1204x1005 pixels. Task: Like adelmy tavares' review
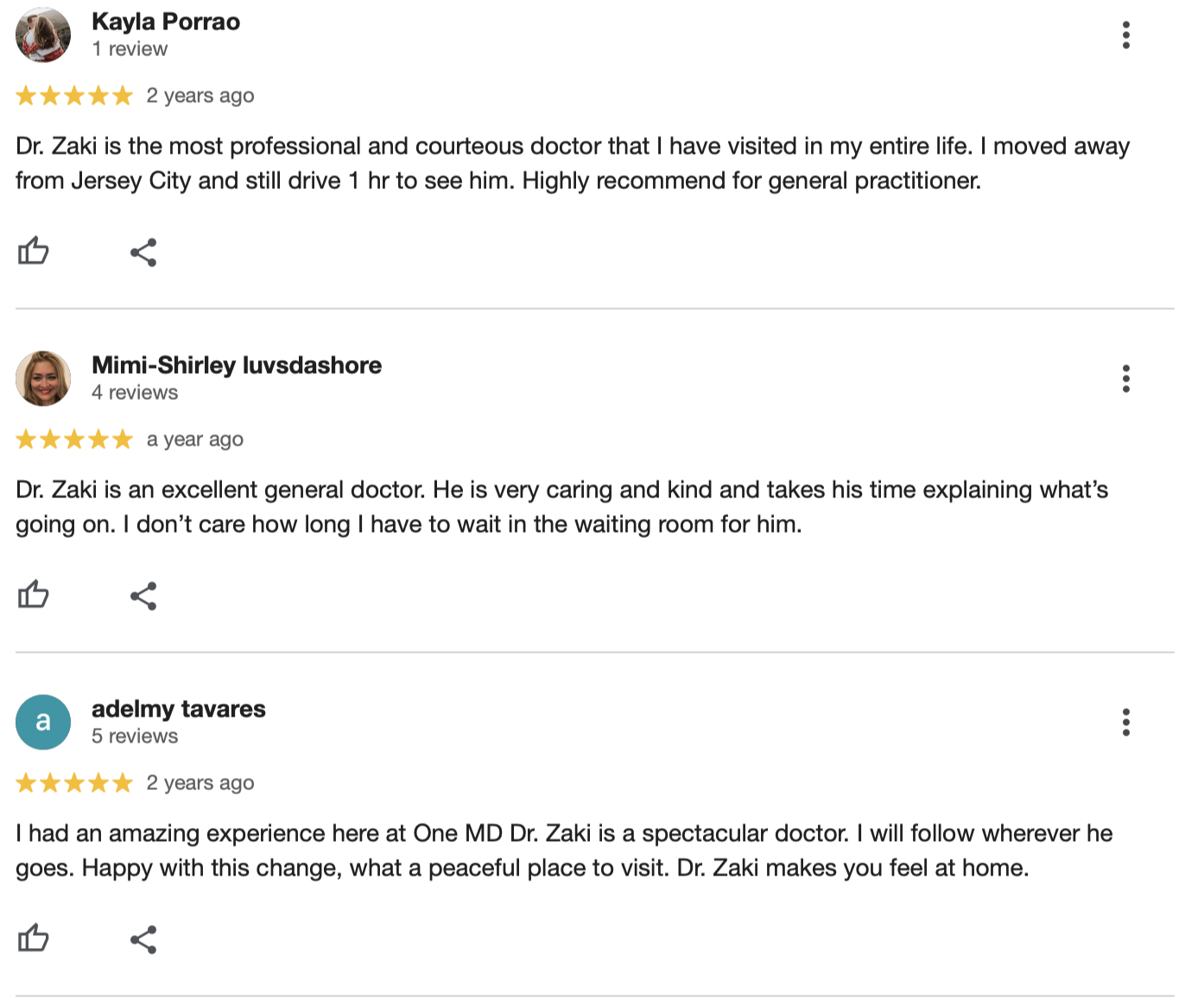pyautogui.click(x=34, y=939)
